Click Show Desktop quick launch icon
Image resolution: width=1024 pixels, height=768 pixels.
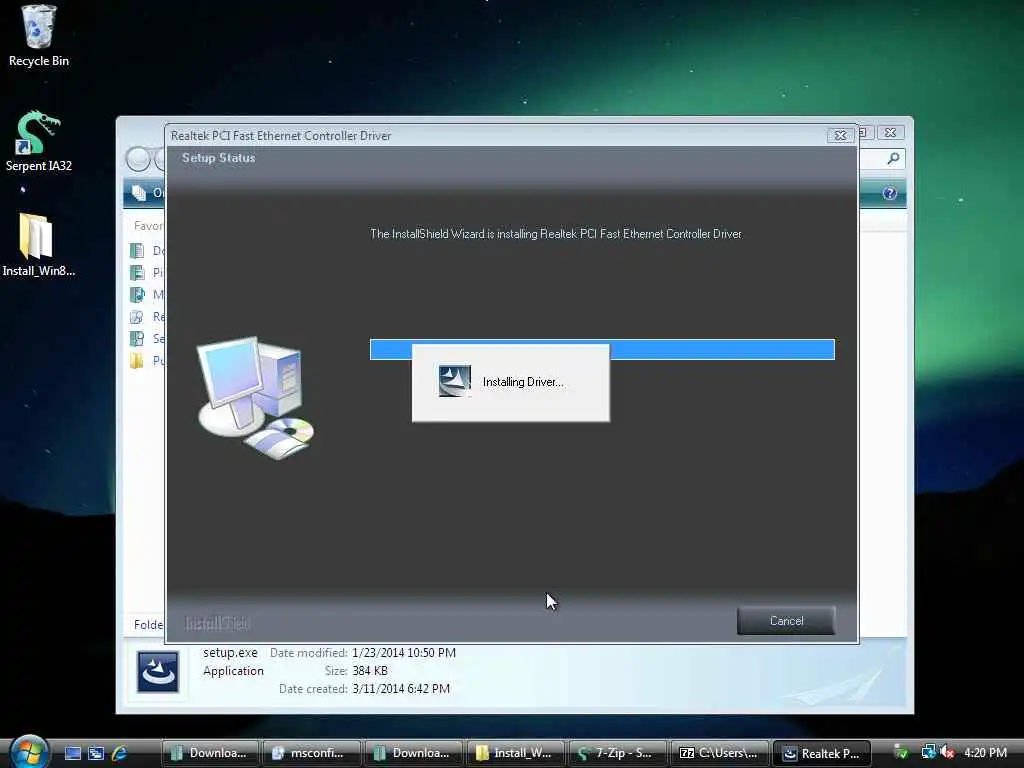click(x=72, y=753)
